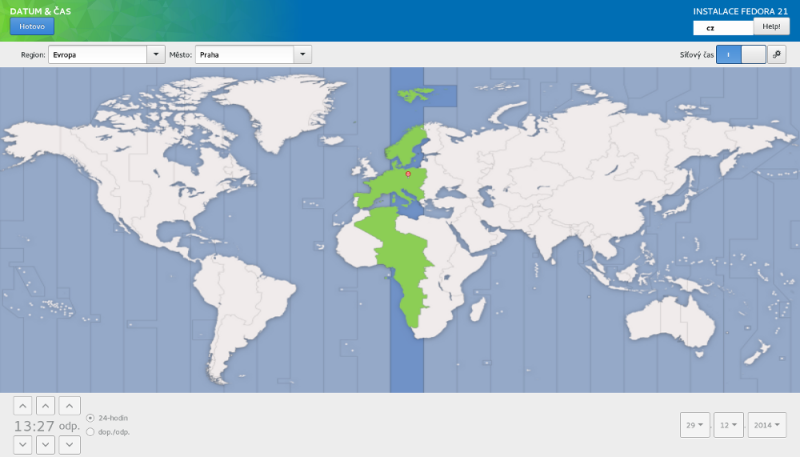This screenshot has width=800, height=457.
Task: Click the up arrow above odp.
Action: tap(69, 405)
